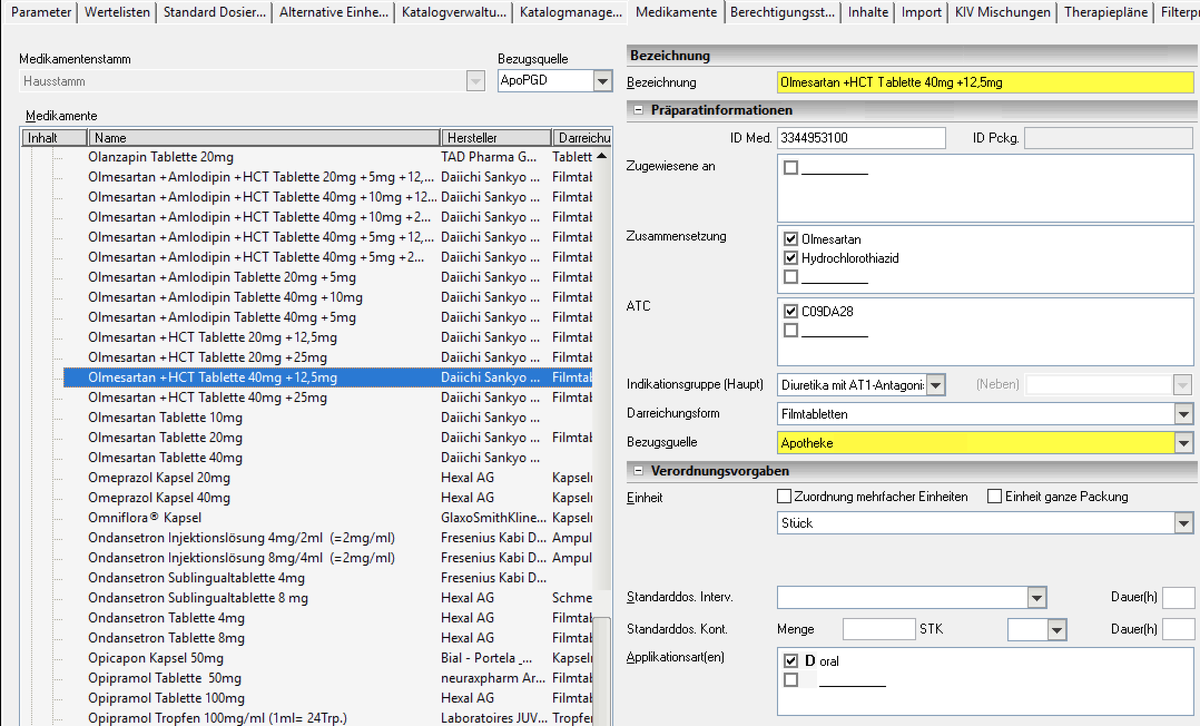Image resolution: width=1200 pixels, height=726 pixels.
Task: Edit the Bezeichnung text field
Action: coord(985,82)
